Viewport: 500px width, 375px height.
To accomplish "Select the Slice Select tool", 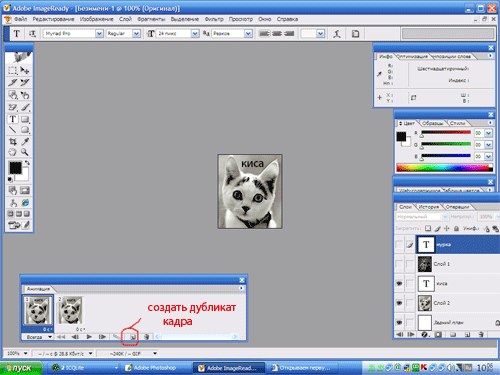I will [25, 82].
